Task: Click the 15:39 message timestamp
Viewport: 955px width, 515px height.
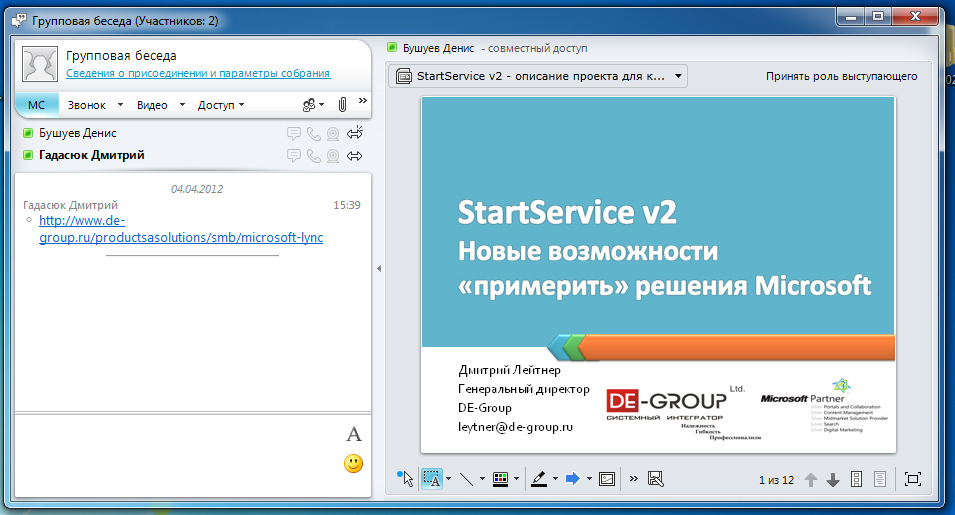Action: click(x=347, y=205)
